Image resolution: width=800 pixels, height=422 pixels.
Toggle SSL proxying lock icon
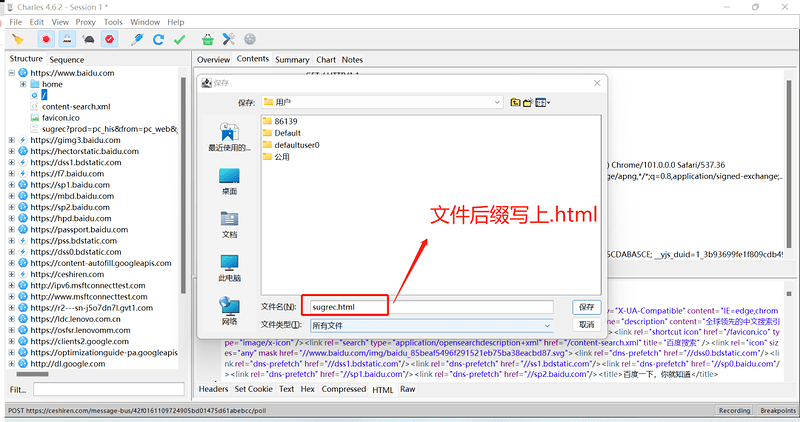click(67, 39)
